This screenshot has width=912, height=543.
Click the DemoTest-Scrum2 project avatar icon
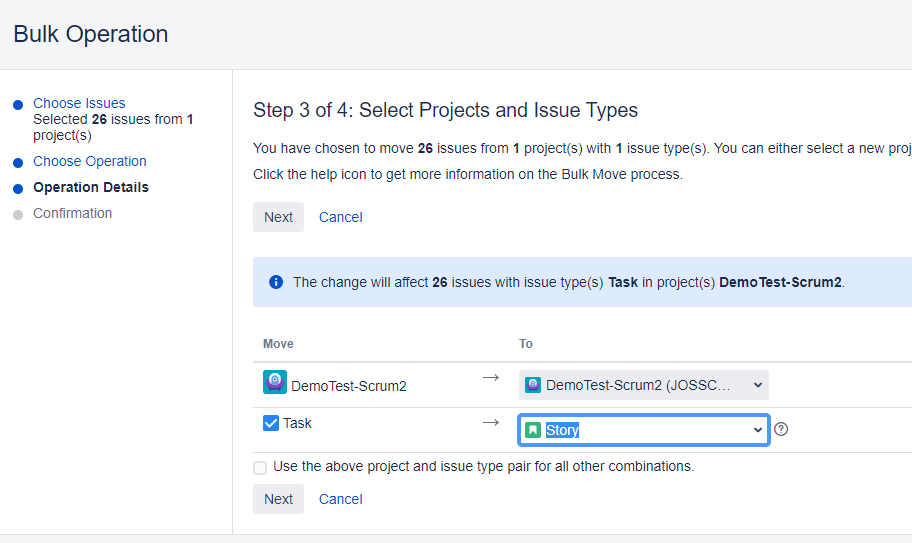(x=275, y=383)
